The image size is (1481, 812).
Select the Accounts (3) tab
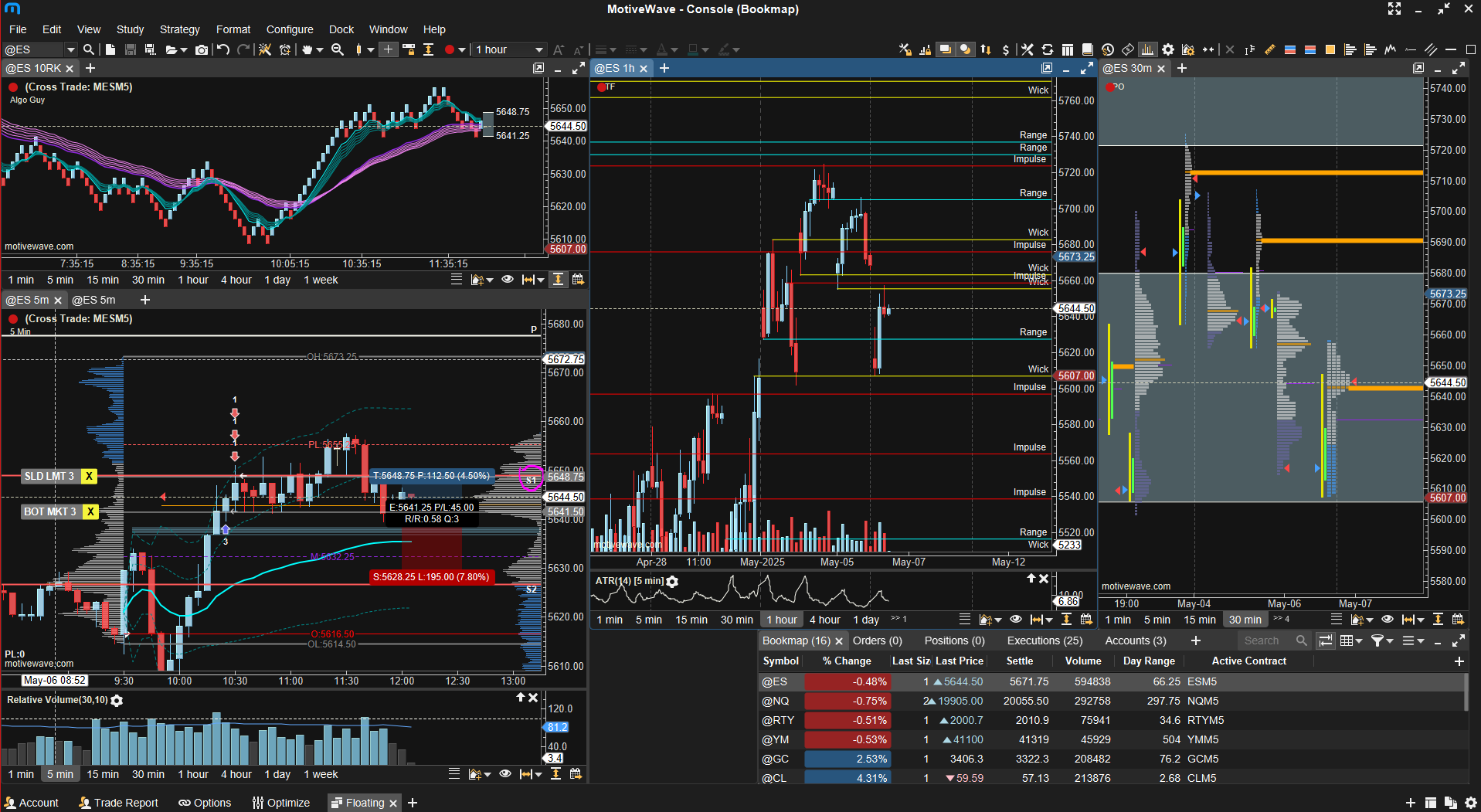(1136, 640)
